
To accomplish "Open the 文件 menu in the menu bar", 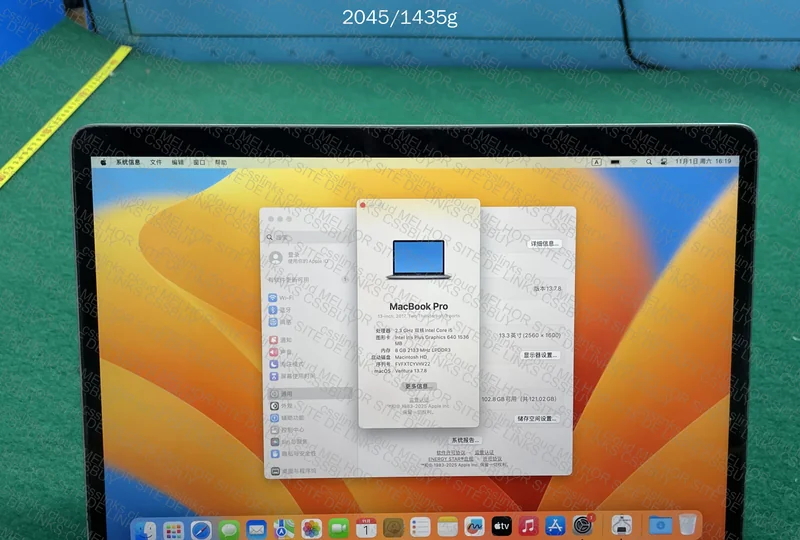I will tap(156, 162).
